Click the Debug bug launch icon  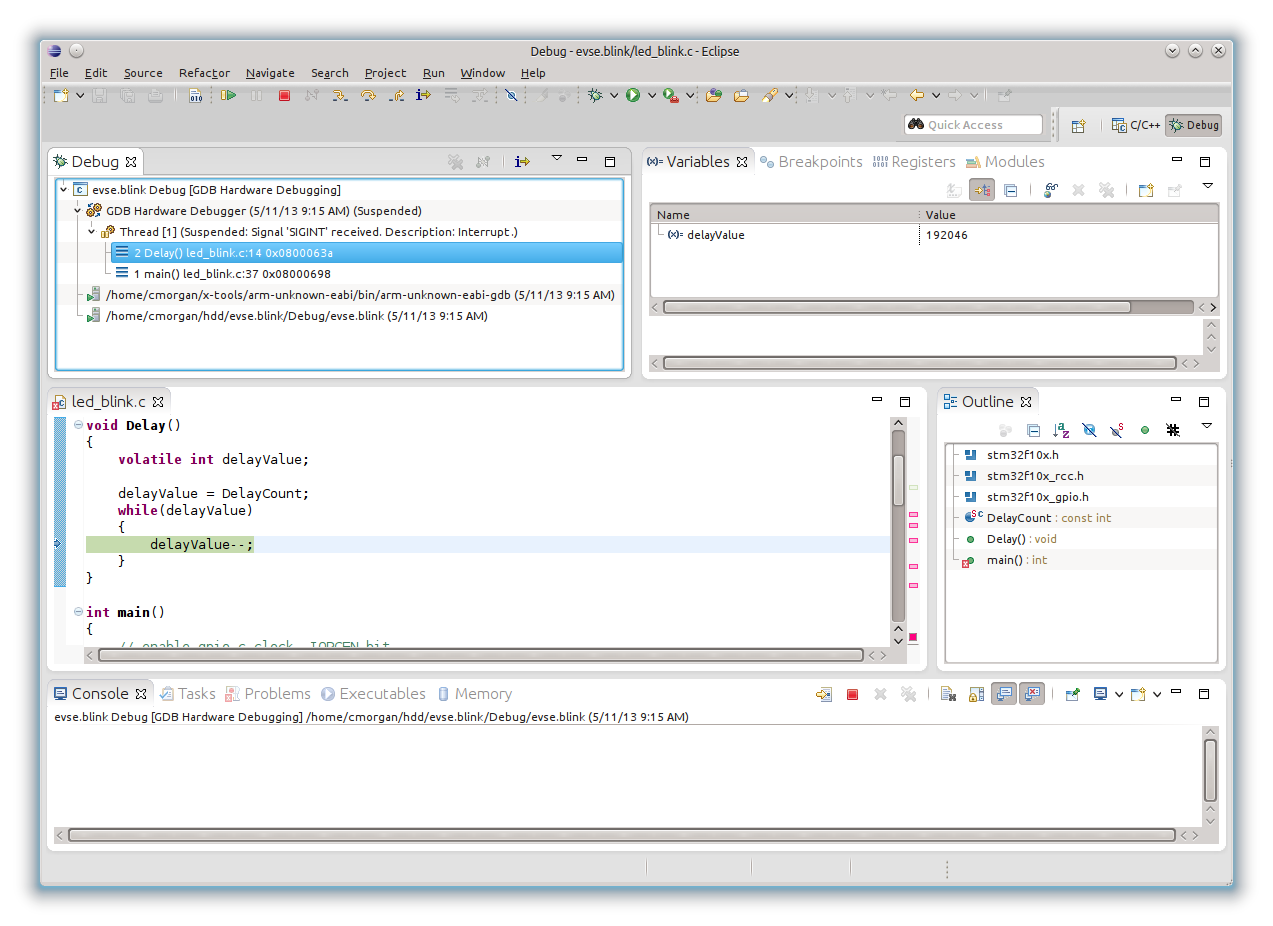(x=596, y=95)
